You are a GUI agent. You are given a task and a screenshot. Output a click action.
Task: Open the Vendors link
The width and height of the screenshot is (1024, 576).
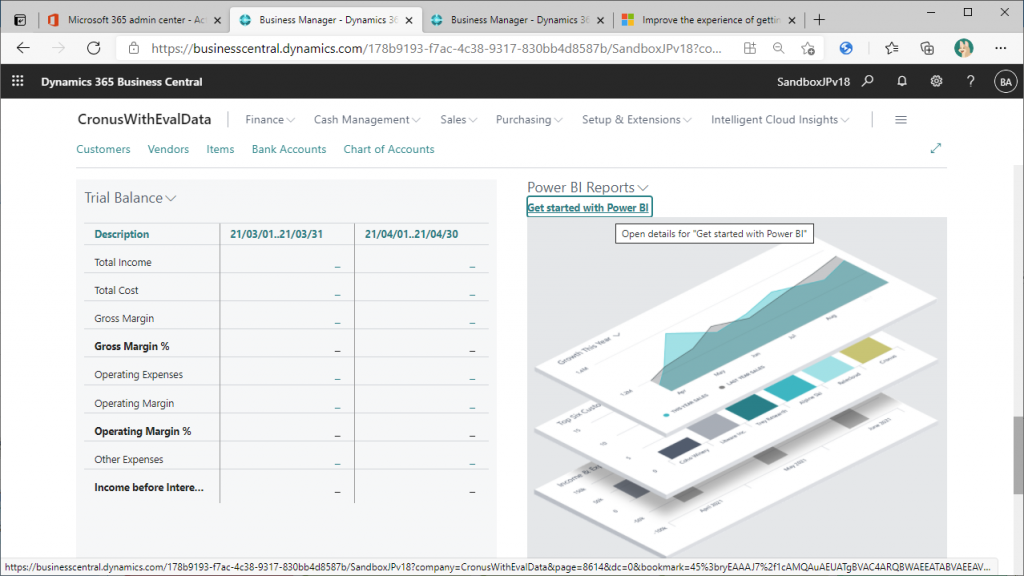[x=168, y=149]
